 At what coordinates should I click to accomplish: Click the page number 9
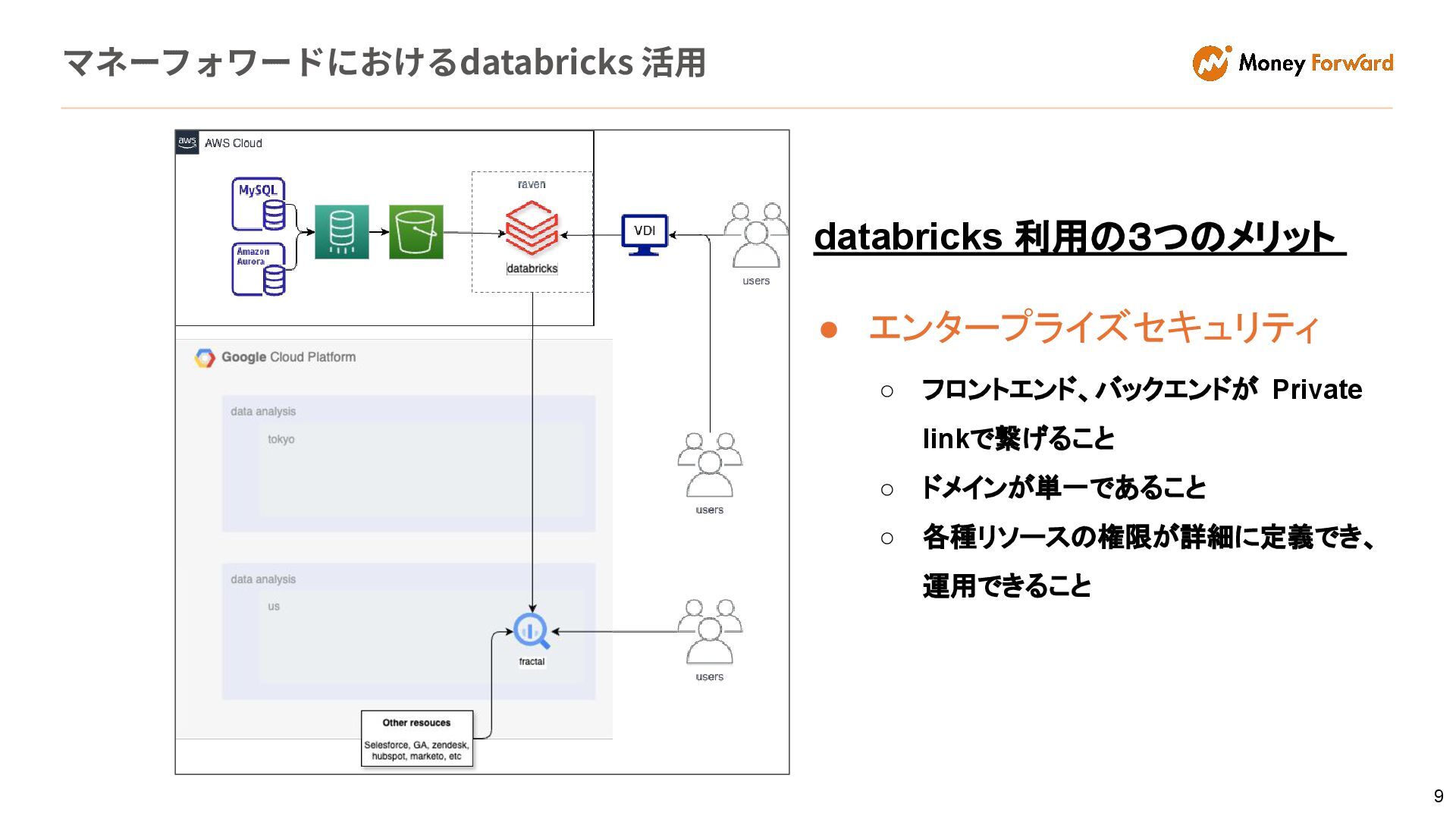[1438, 796]
